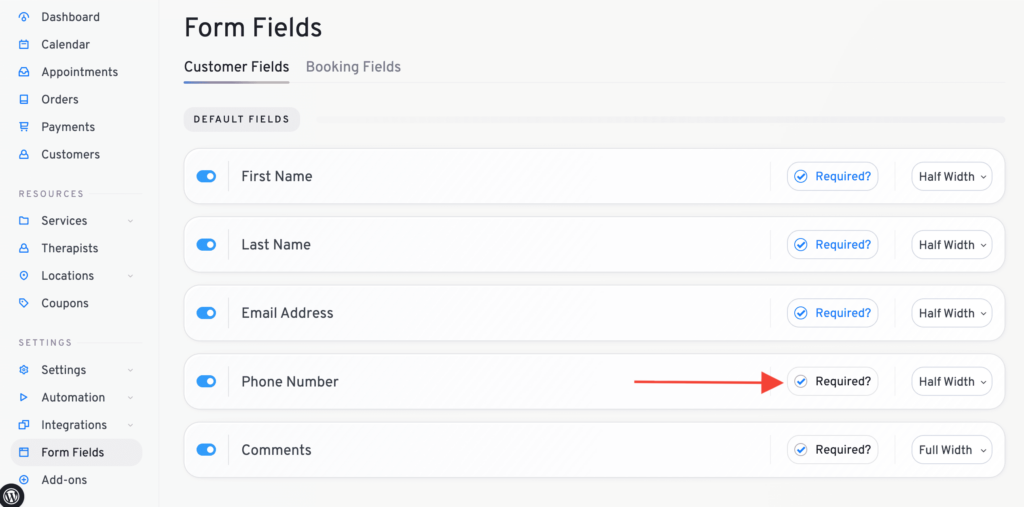Go to the Therapists page
The image size is (1024, 507).
tap(69, 248)
